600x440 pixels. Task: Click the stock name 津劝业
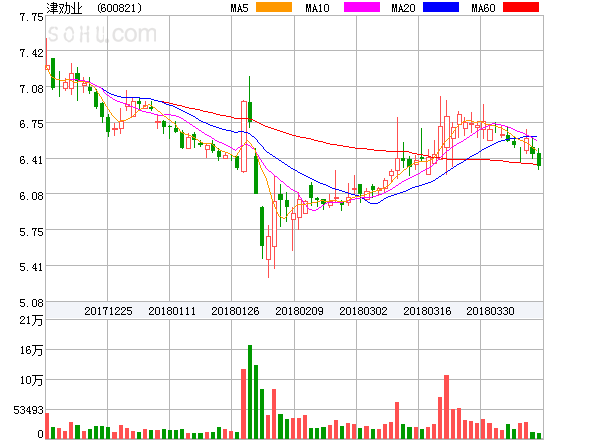coord(64,8)
